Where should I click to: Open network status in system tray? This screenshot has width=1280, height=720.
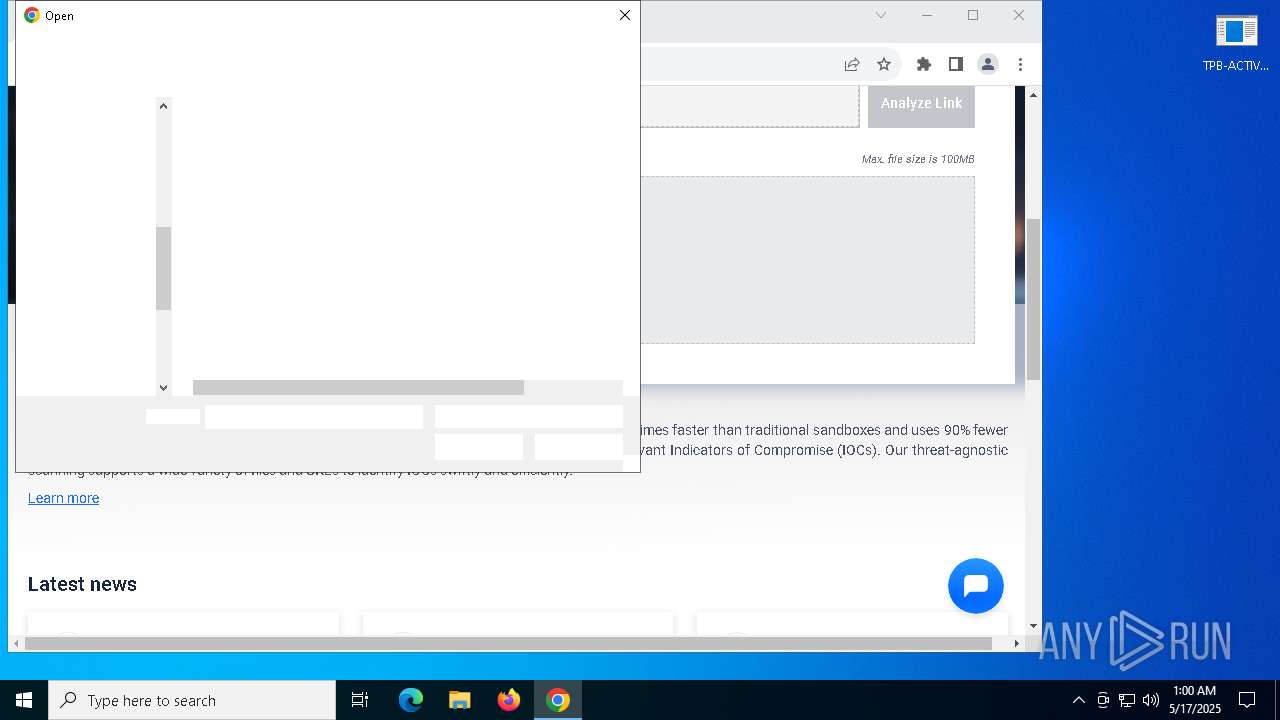click(x=1127, y=700)
